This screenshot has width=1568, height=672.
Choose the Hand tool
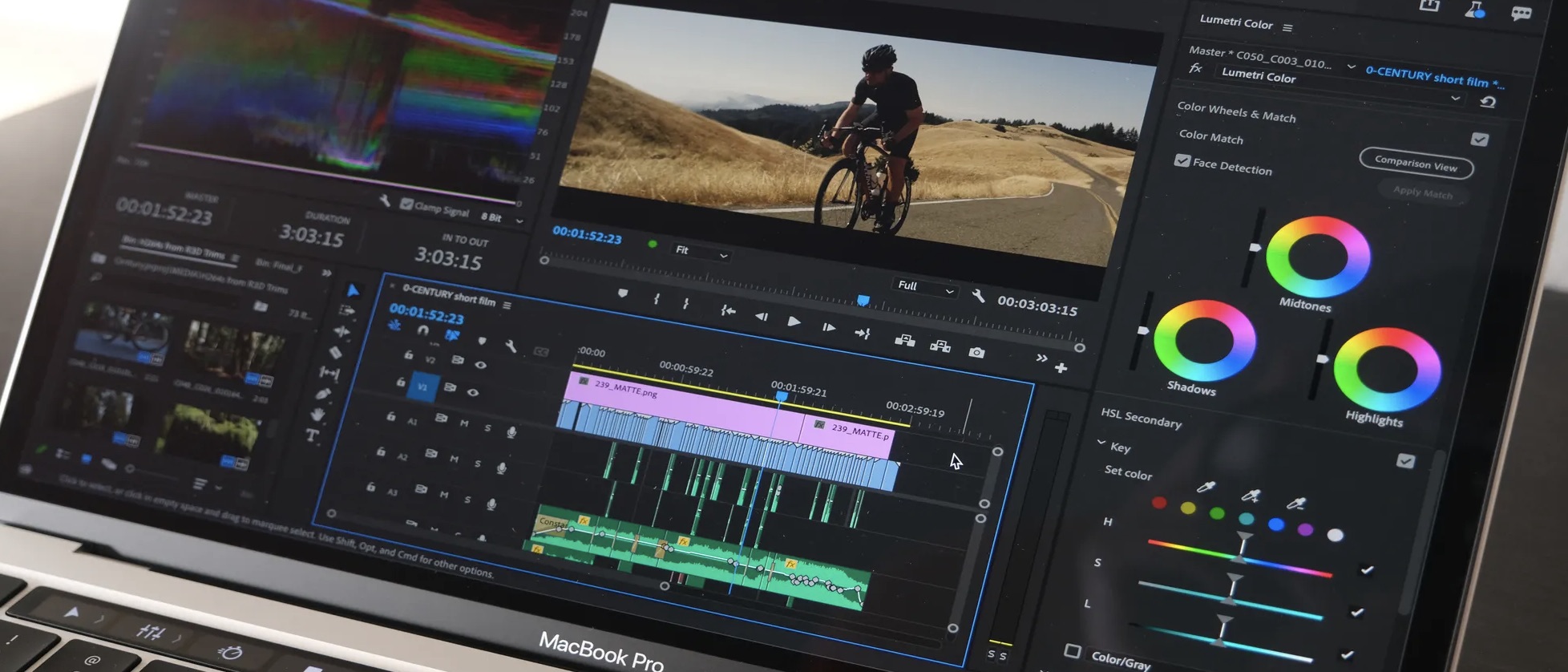tap(318, 415)
